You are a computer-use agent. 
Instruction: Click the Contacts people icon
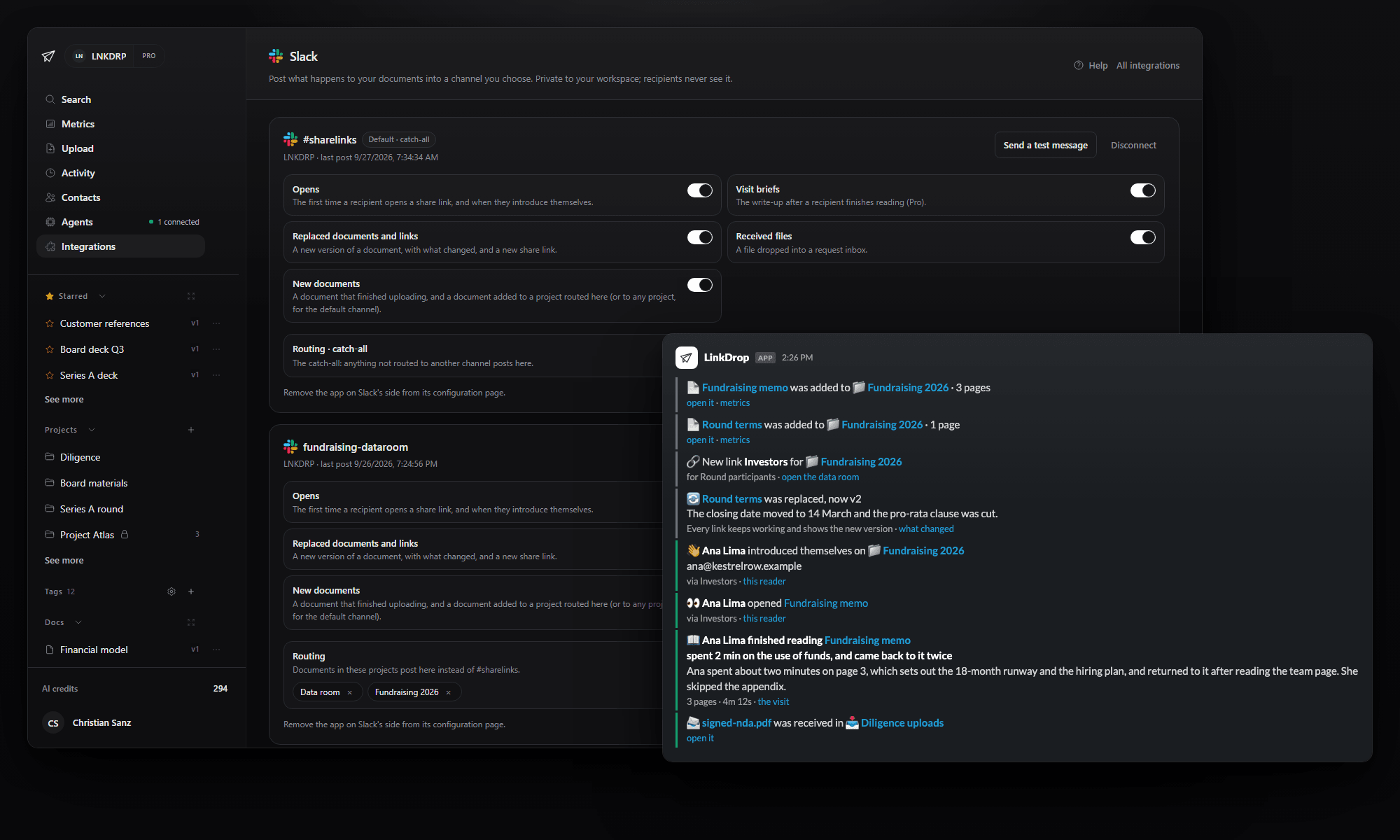click(x=50, y=197)
